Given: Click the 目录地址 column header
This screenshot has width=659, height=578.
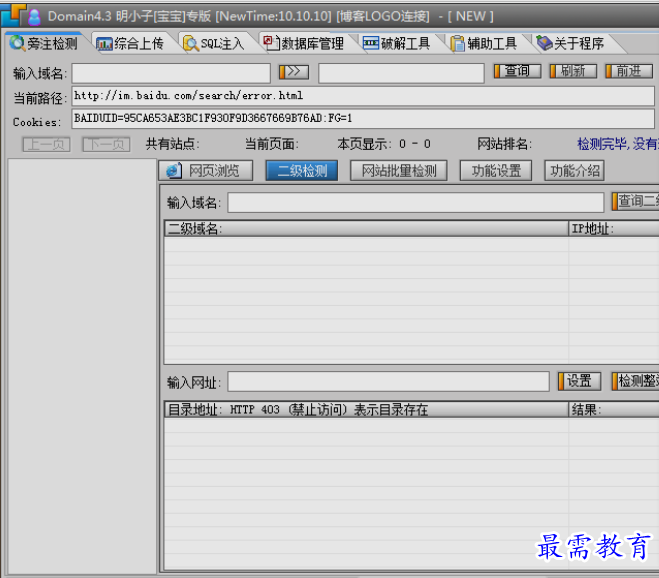Looking at the screenshot, I should point(366,409).
